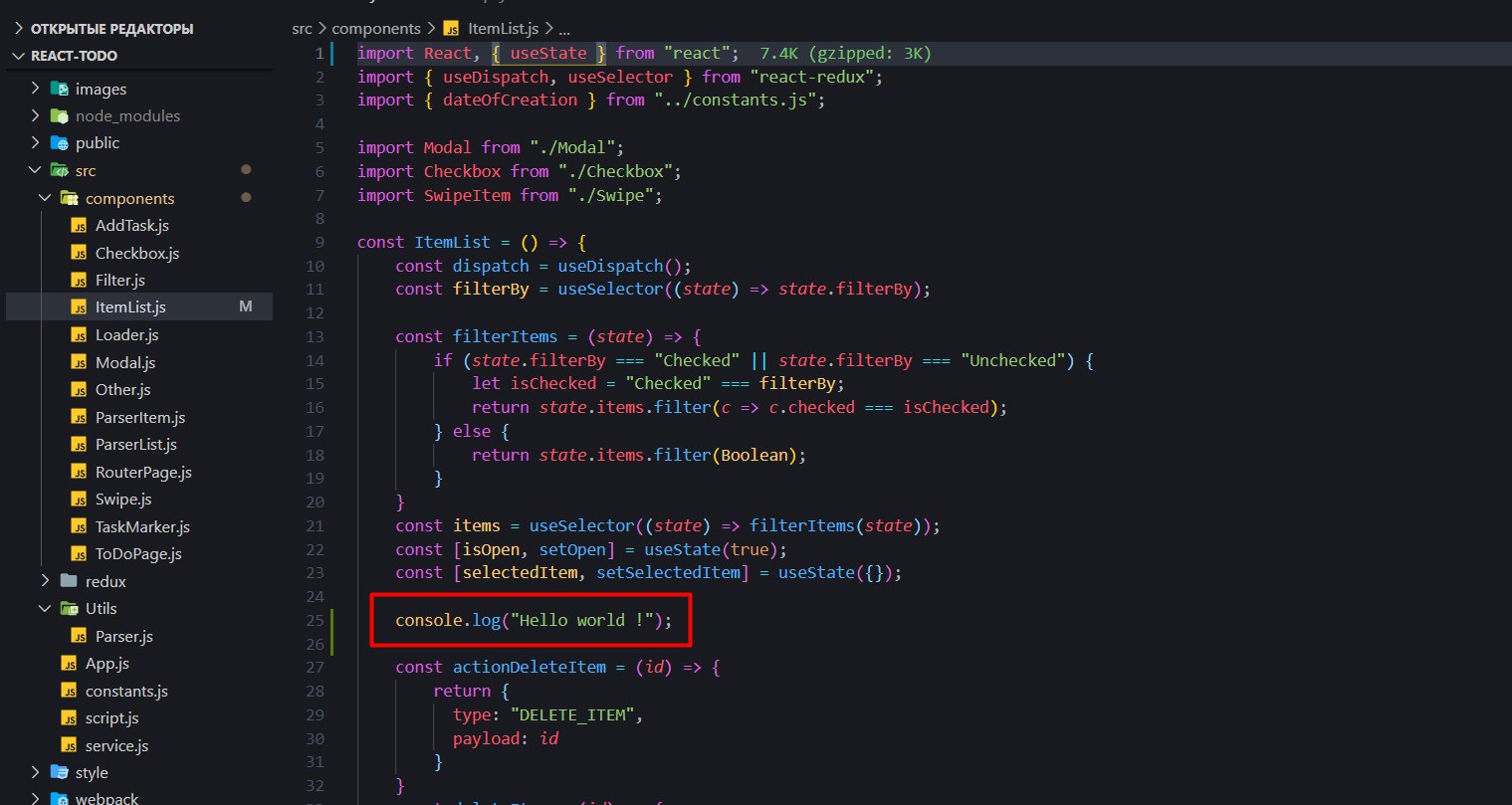This screenshot has width=1512, height=805.
Task: Click the useState import on line 1
Action: (x=548, y=53)
